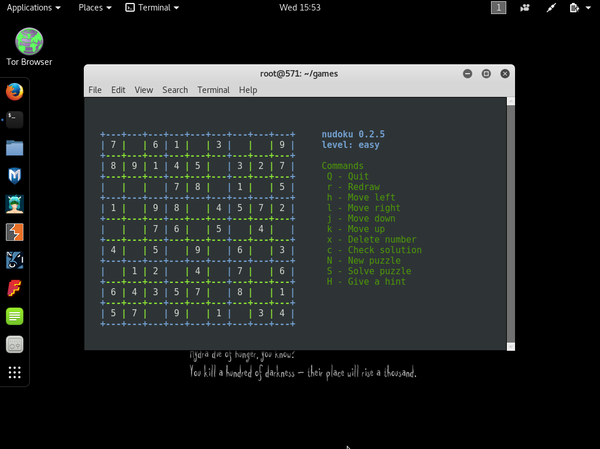Image resolution: width=600 pixels, height=449 pixels.
Task: Click the screen recorder camera icon
Action: coord(525,8)
